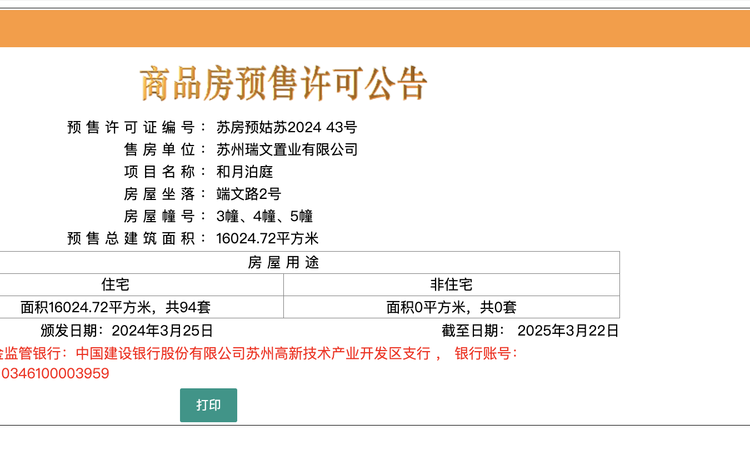Image resolution: width=750 pixels, height=450 pixels.
Task: Click the 房屋用途 table header
Action: pyautogui.click(x=283, y=263)
